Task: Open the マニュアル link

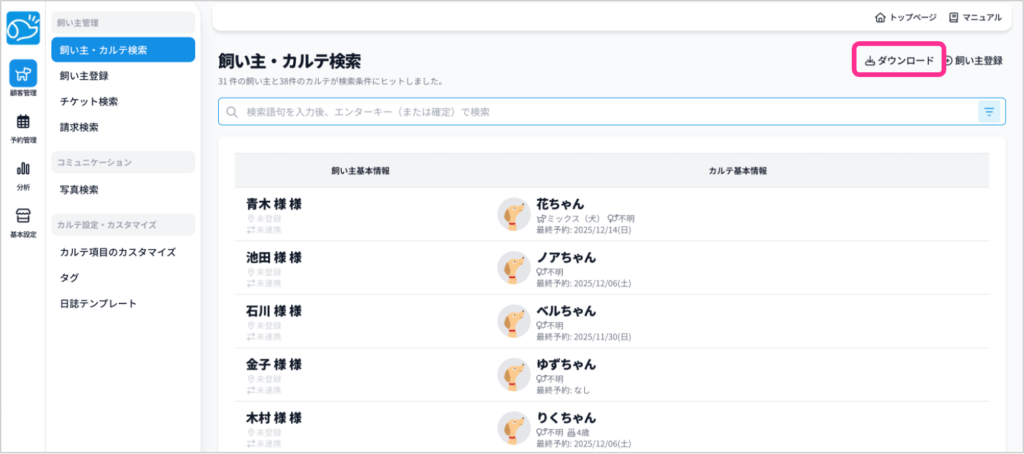Action: (975, 17)
